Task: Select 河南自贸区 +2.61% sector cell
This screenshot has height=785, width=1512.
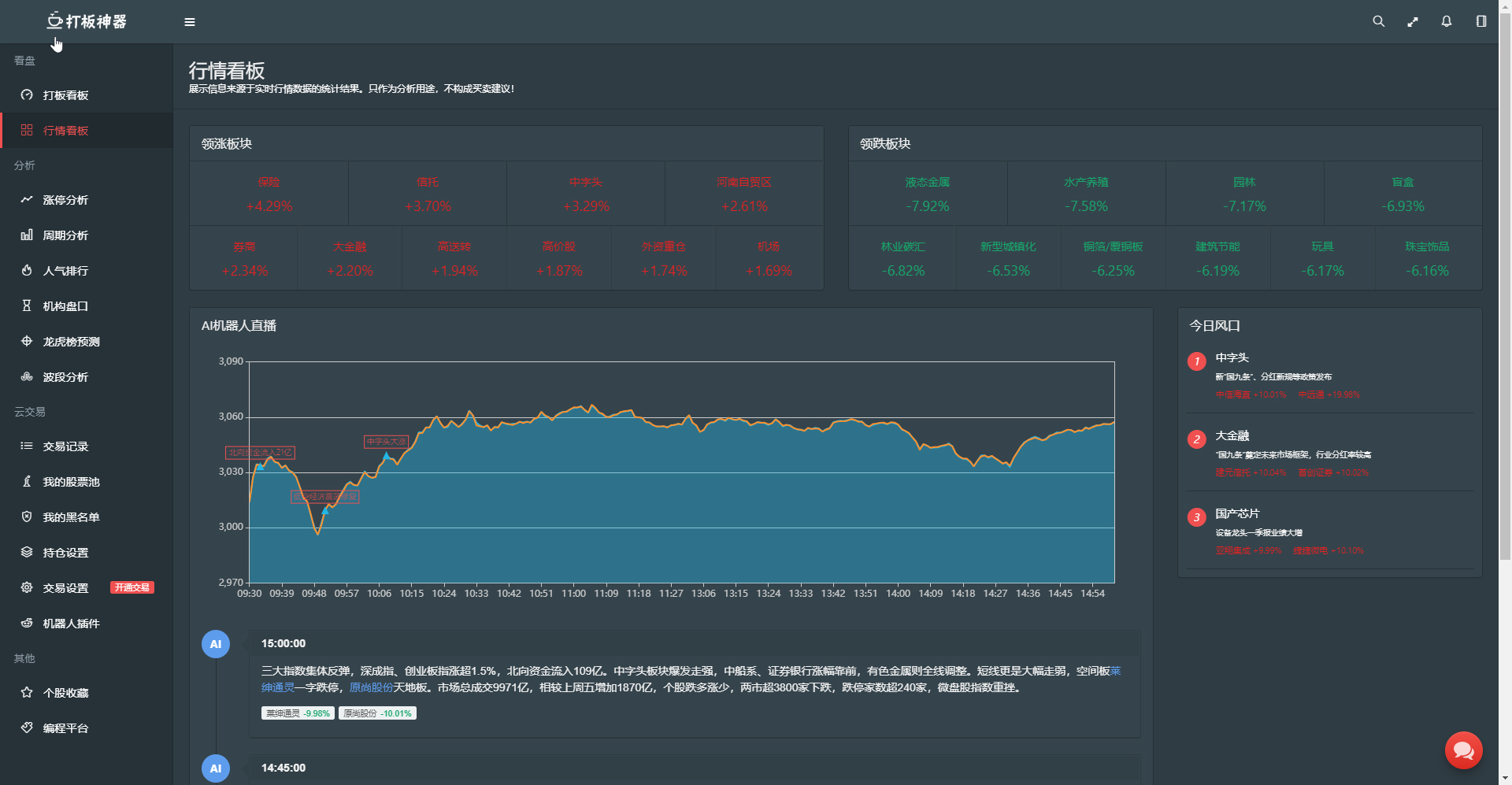Action: coord(744,194)
